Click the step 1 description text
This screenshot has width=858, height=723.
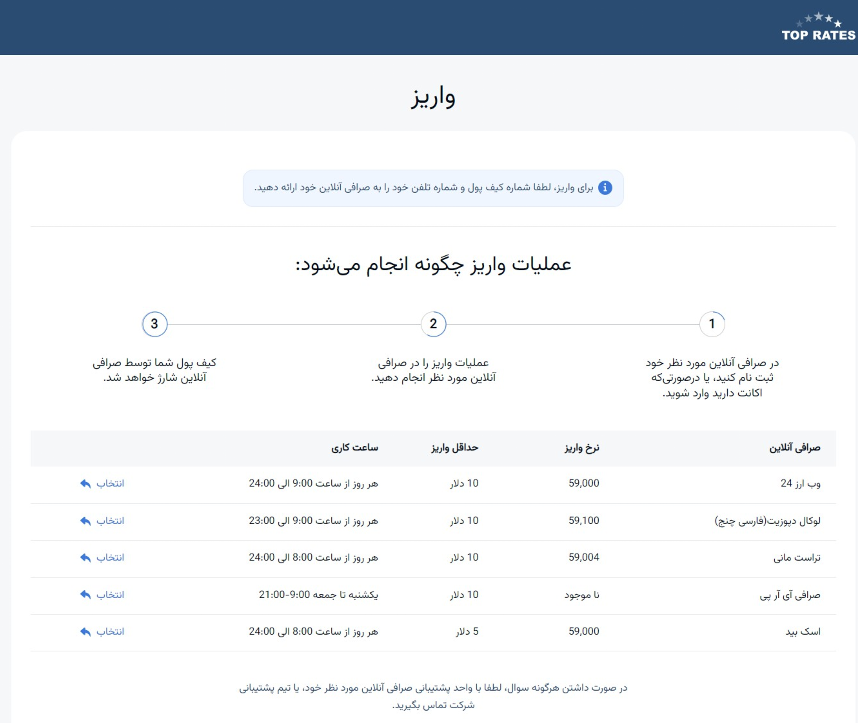[x=712, y=378]
